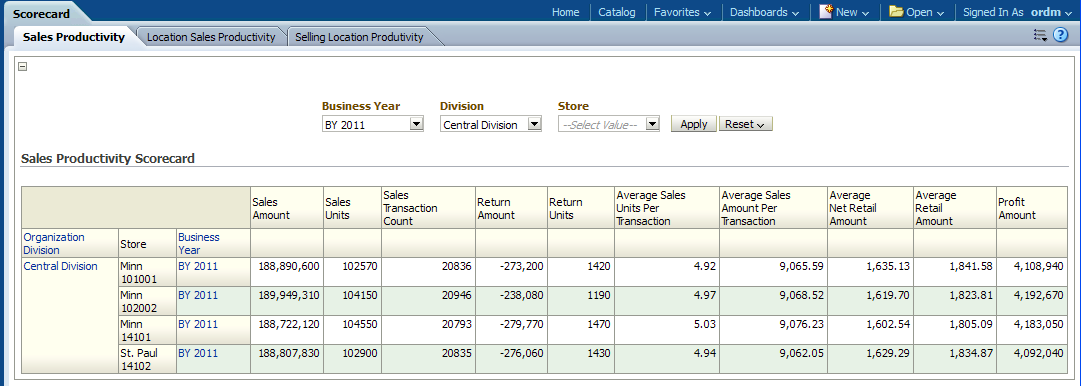
Task: Click the New document star icon
Action: click(x=826, y=12)
